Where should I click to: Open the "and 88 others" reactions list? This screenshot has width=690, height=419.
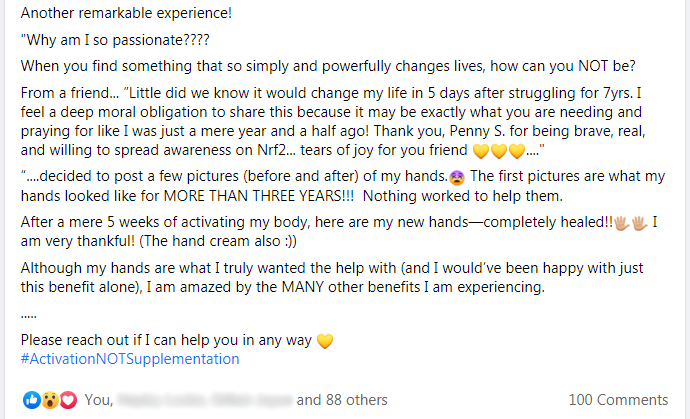[342, 400]
